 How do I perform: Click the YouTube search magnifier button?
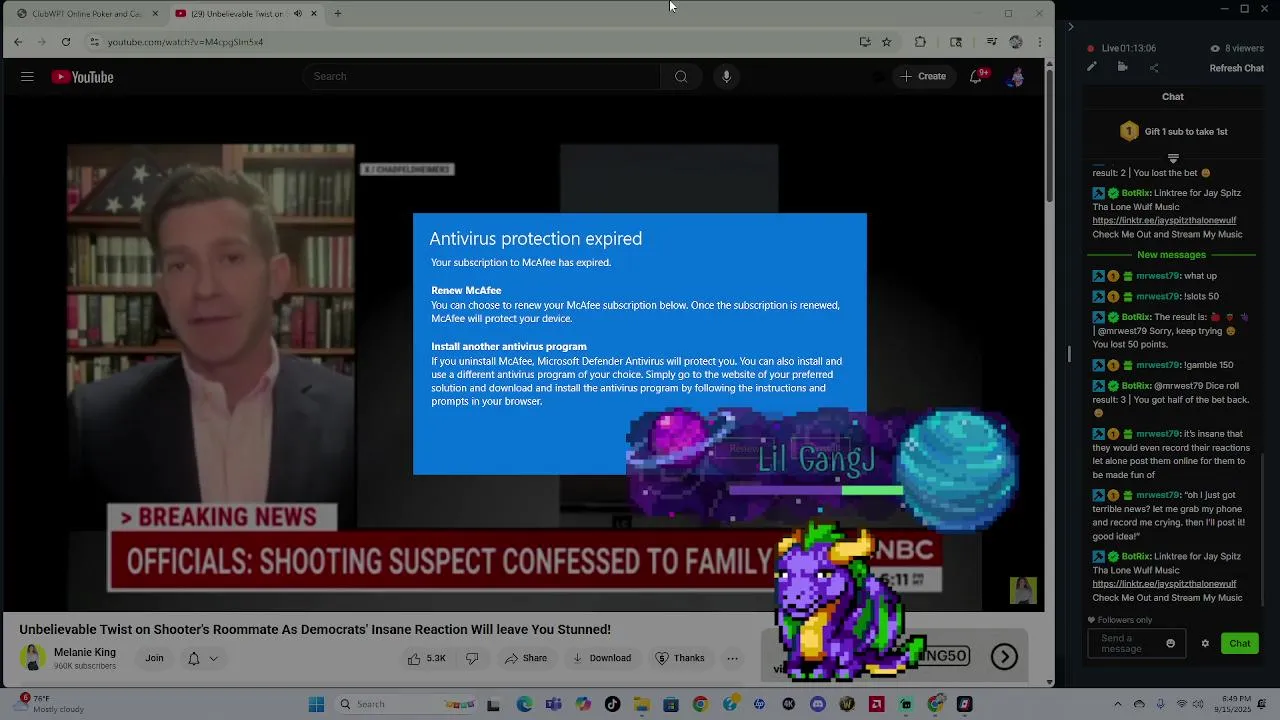tap(681, 77)
